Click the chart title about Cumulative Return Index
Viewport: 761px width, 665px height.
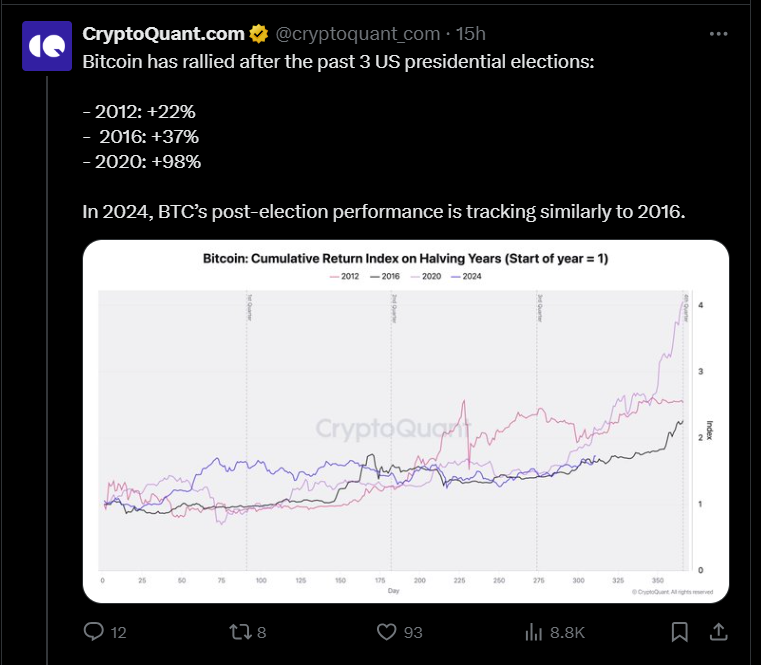pyautogui.click(x=405, y=259)
